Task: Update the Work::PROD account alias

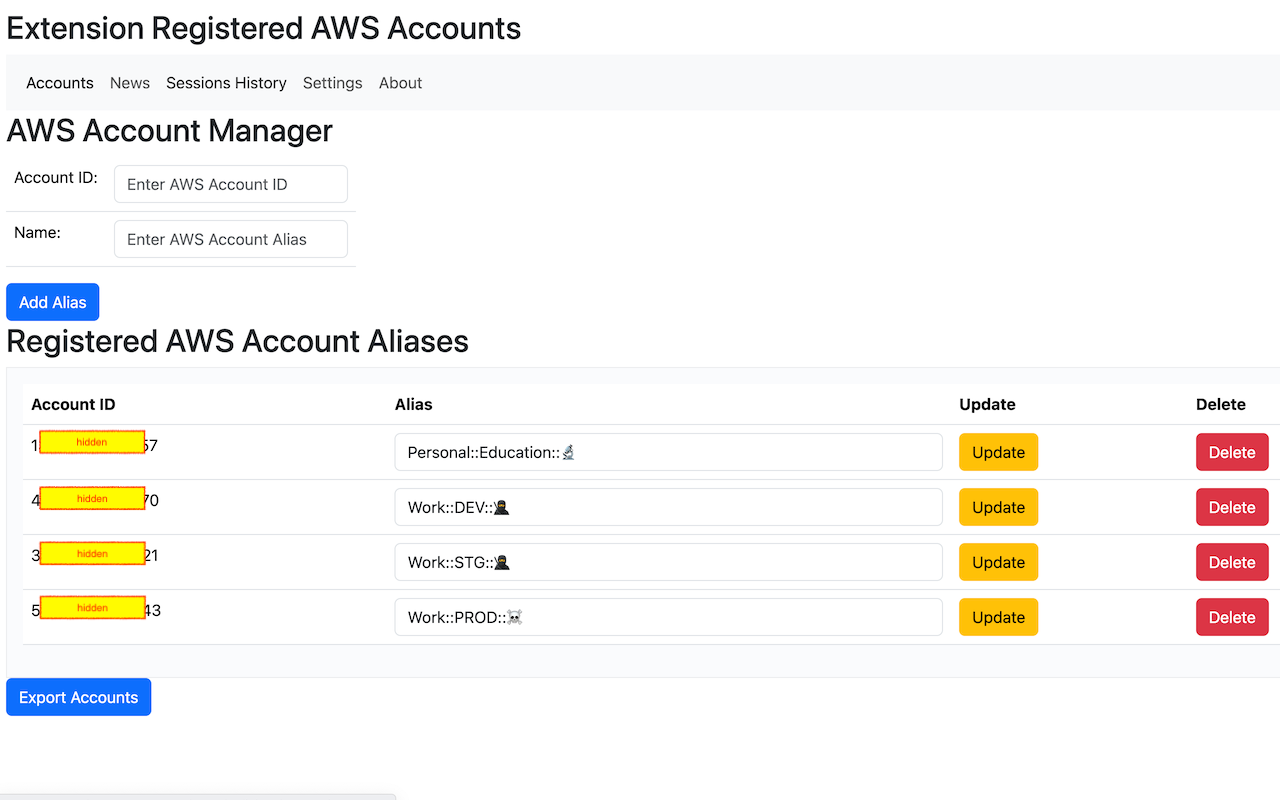Action: (x=997, y=617)
